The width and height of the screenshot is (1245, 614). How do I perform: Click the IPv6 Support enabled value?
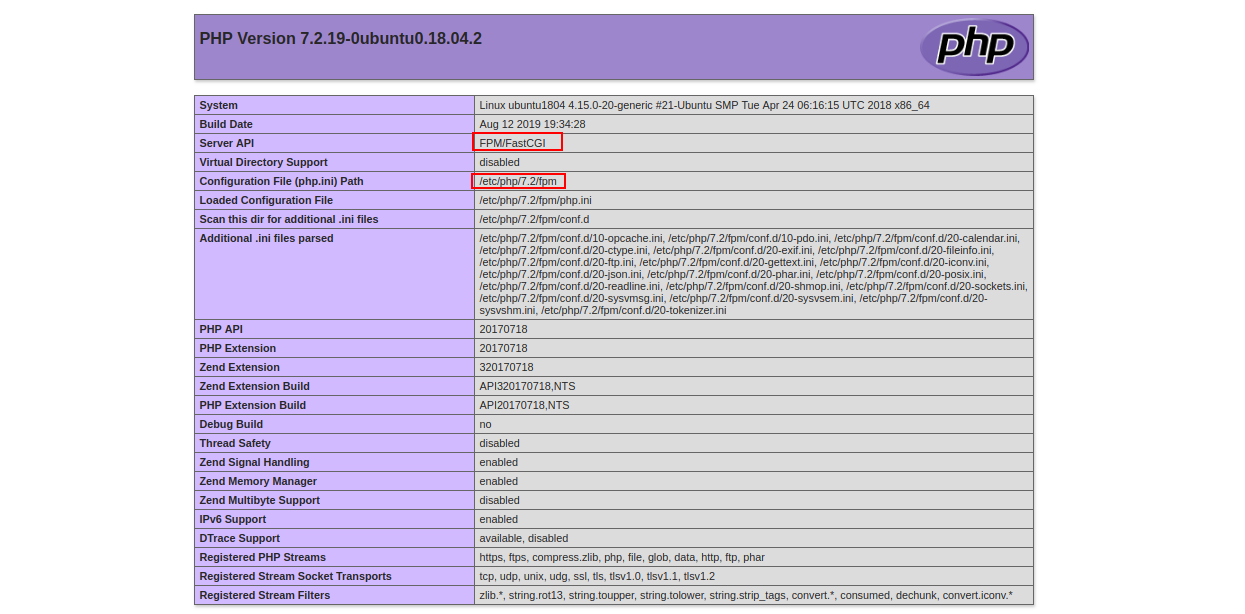(498, 519)
